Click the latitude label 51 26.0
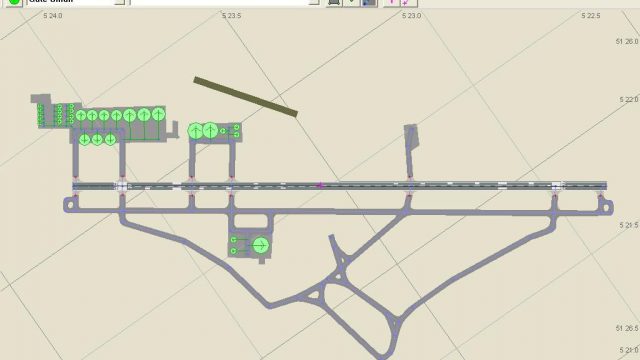Viewport: 640px width, 360px height. point(627,42)
